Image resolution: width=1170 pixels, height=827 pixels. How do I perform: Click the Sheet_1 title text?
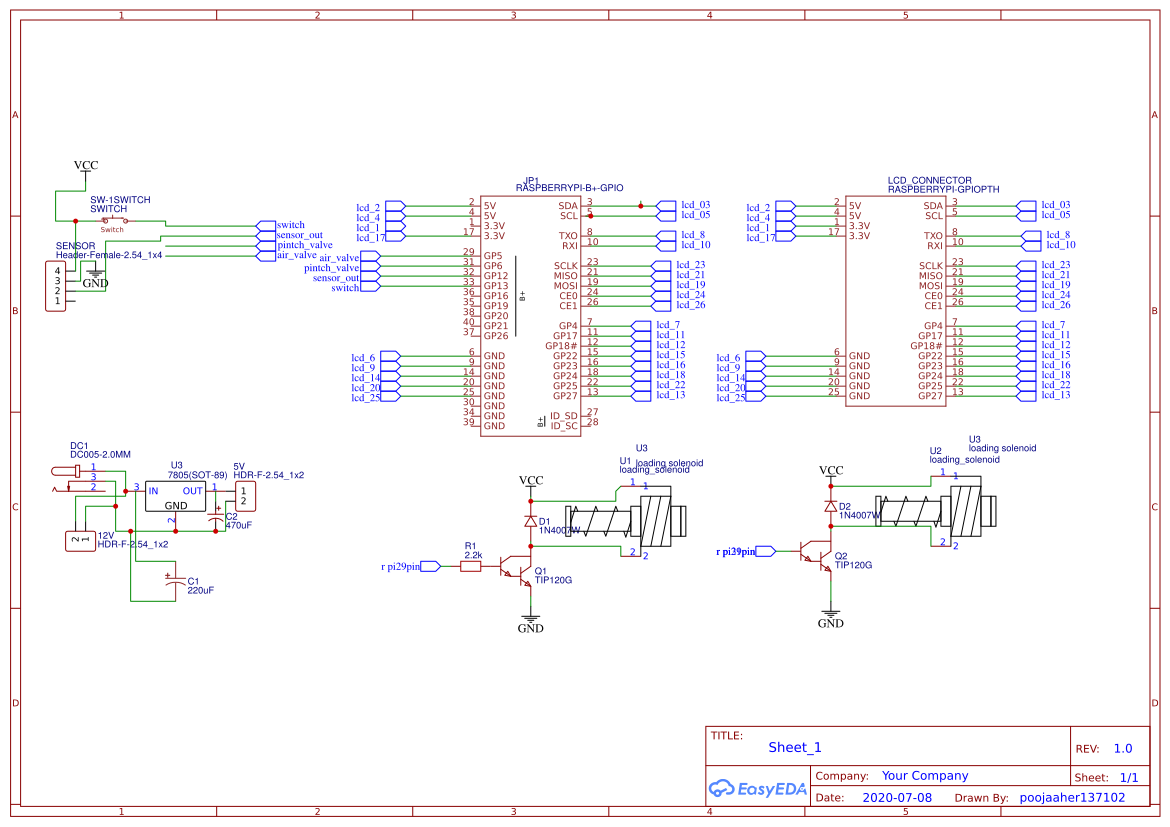[795, 747]
